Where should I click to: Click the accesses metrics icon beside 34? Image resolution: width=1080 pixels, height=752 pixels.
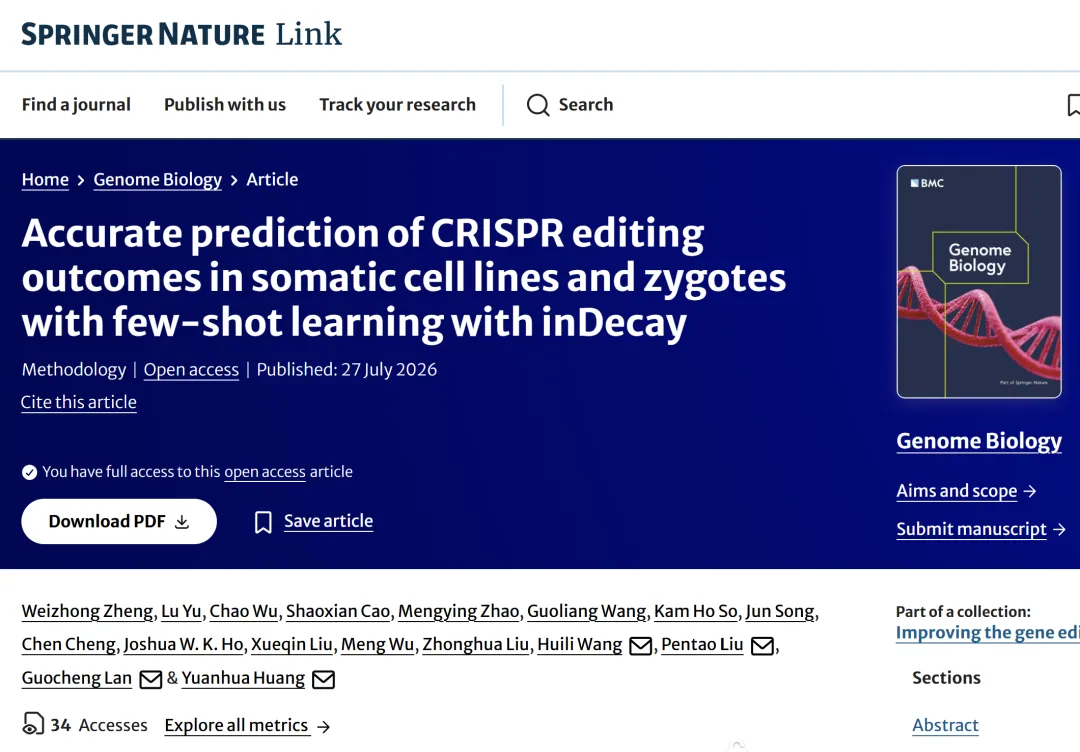click(x=32, y=724)
